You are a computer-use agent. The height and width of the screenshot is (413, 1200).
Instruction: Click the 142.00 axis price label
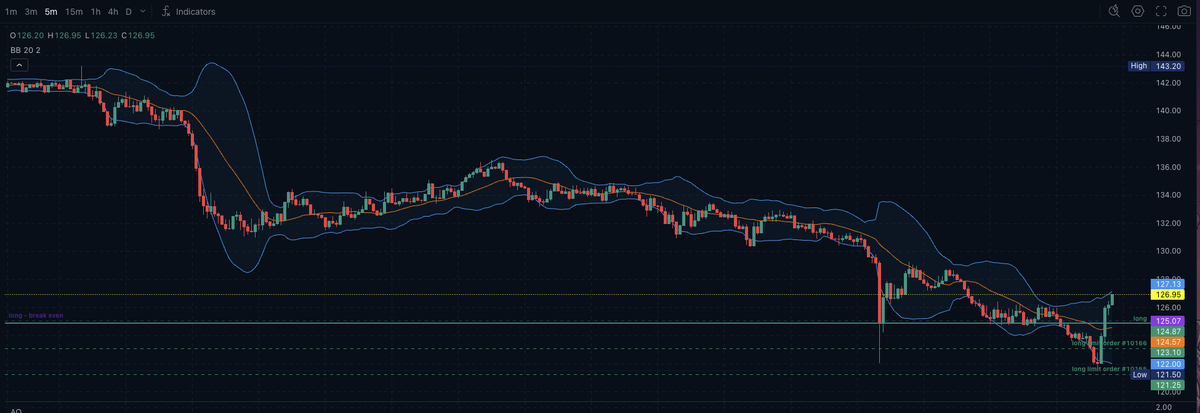coord(1169,82)
